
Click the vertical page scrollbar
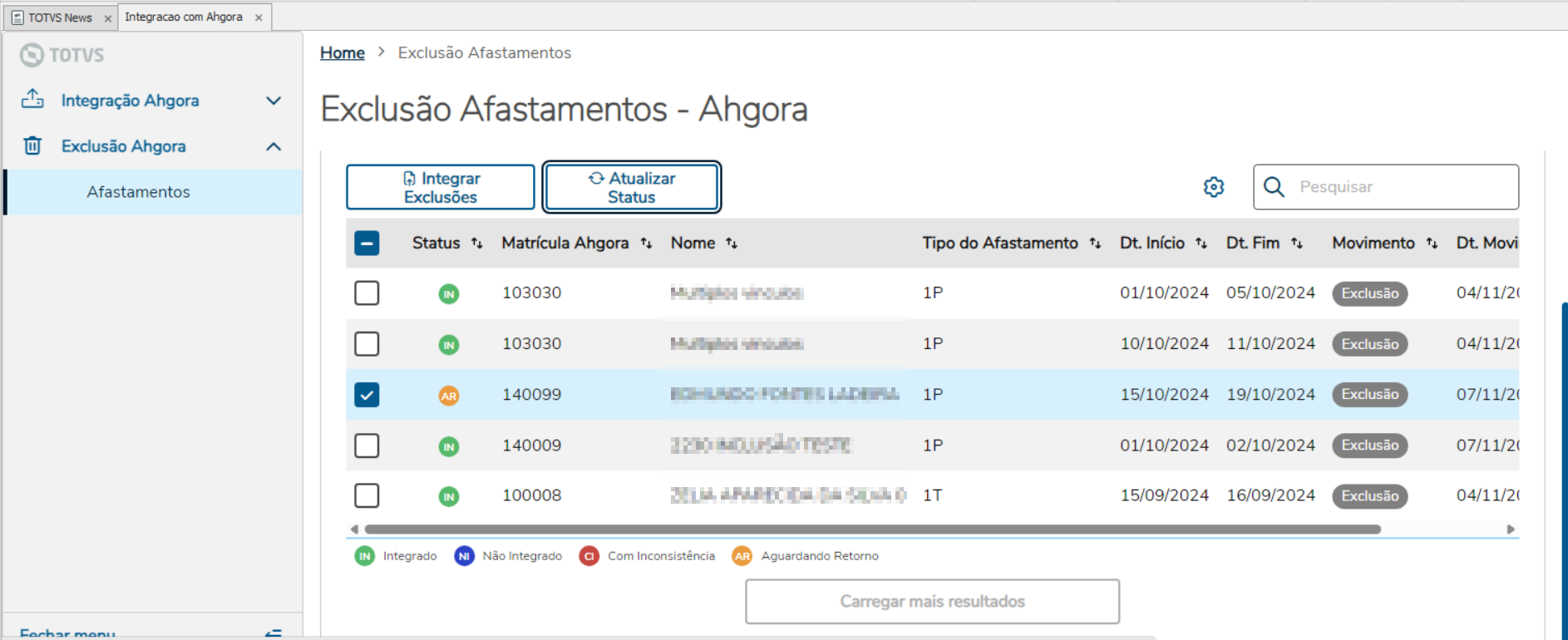[1564, 470]
